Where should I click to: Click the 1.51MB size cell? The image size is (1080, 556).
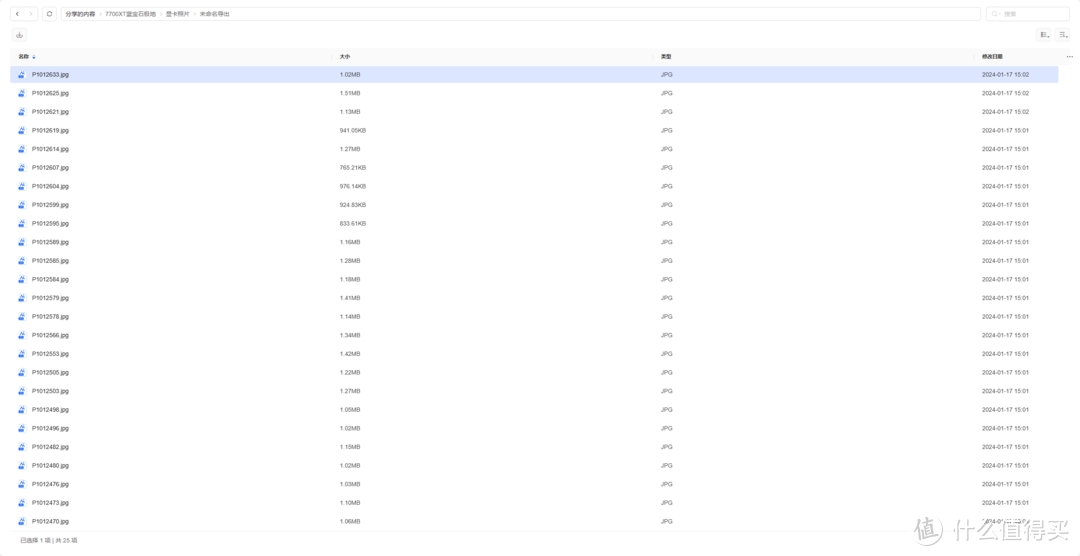pos(350,93)
